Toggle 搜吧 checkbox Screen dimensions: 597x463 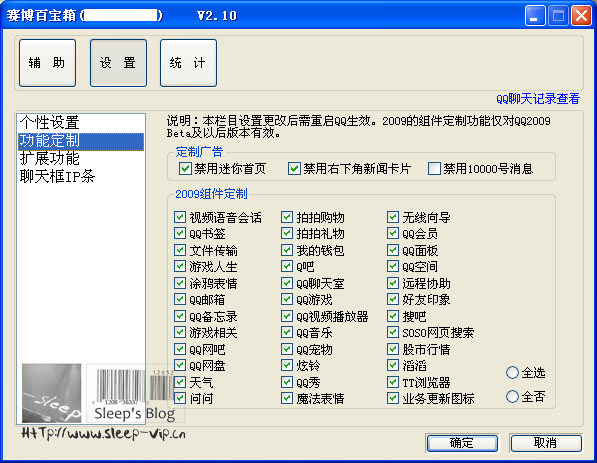point(393,316)
